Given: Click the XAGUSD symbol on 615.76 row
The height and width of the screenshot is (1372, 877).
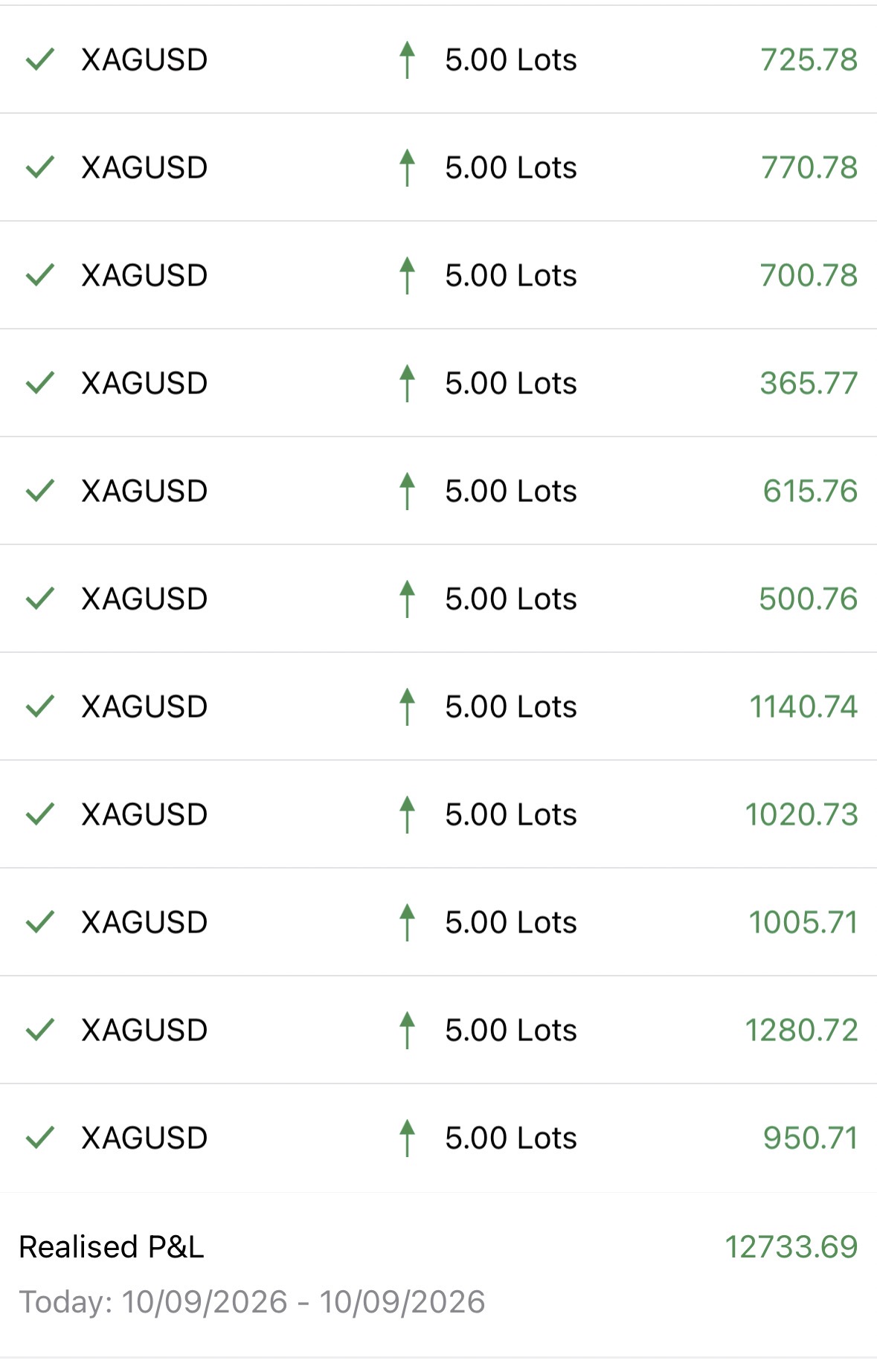Looking at the screenshot, I should (x=144, y=491).
